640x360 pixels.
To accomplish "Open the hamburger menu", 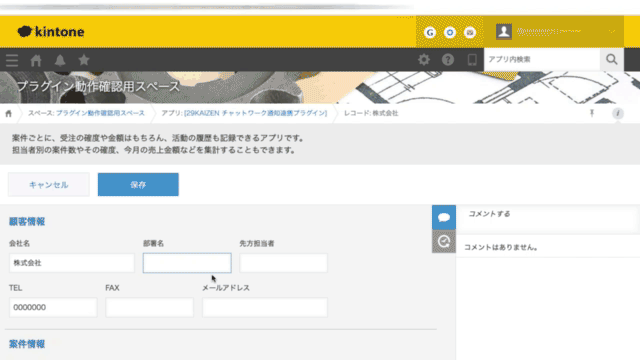I will coord(12,60).
